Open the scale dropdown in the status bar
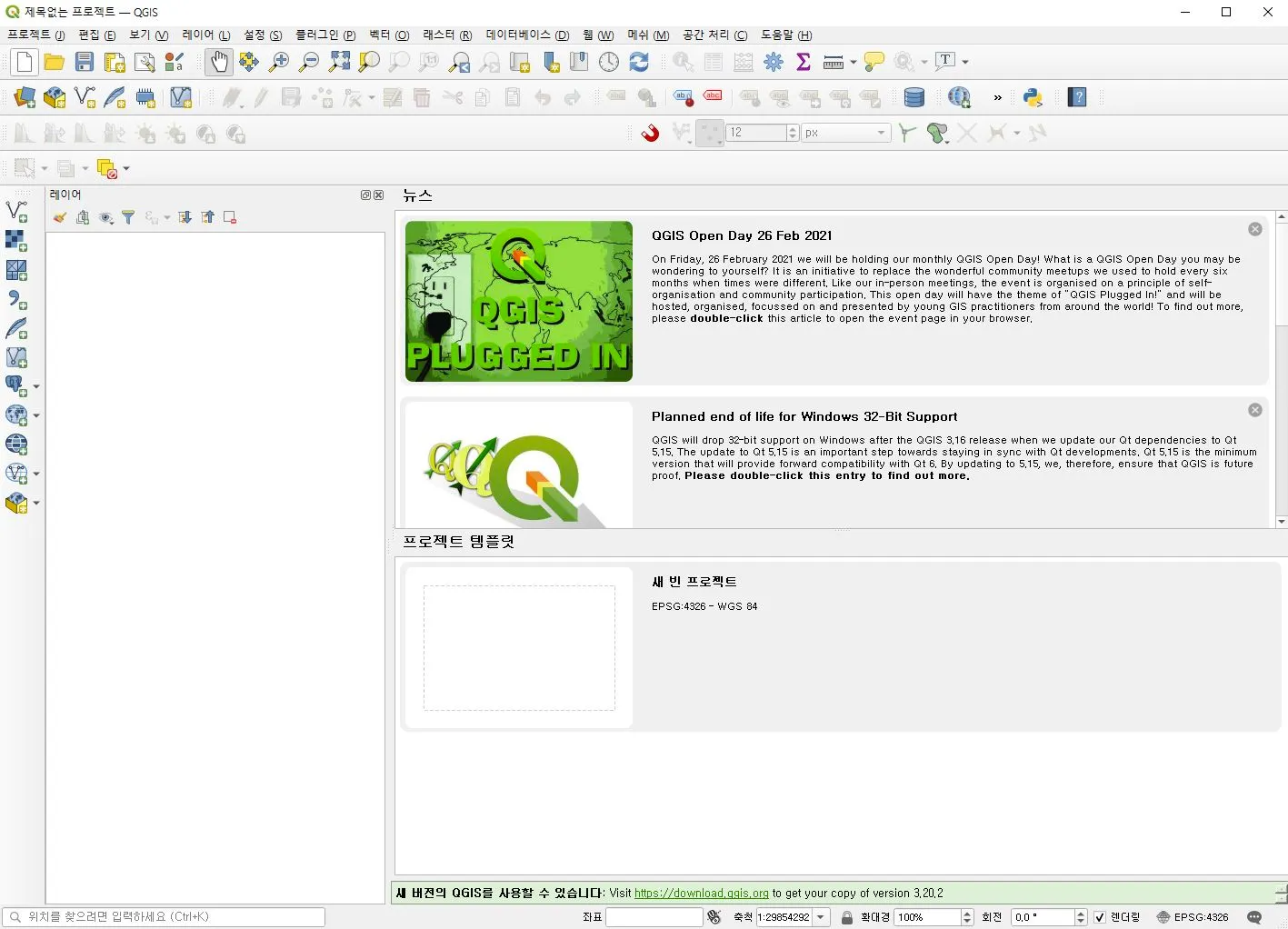1288x929 pixels. point(821,917)
